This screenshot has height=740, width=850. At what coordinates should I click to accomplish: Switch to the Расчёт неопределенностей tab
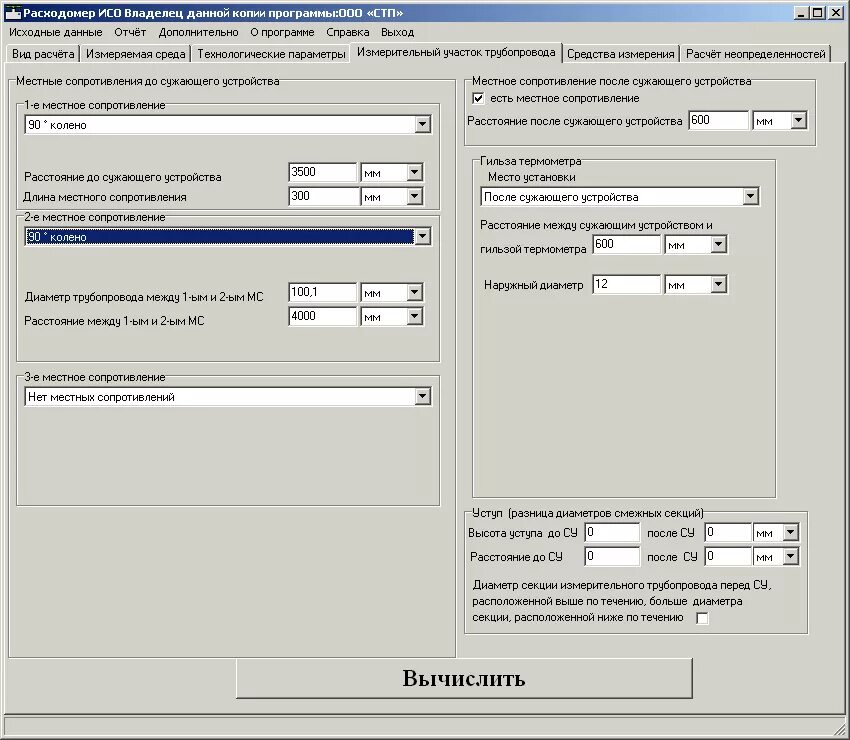(x=756, y=54)
